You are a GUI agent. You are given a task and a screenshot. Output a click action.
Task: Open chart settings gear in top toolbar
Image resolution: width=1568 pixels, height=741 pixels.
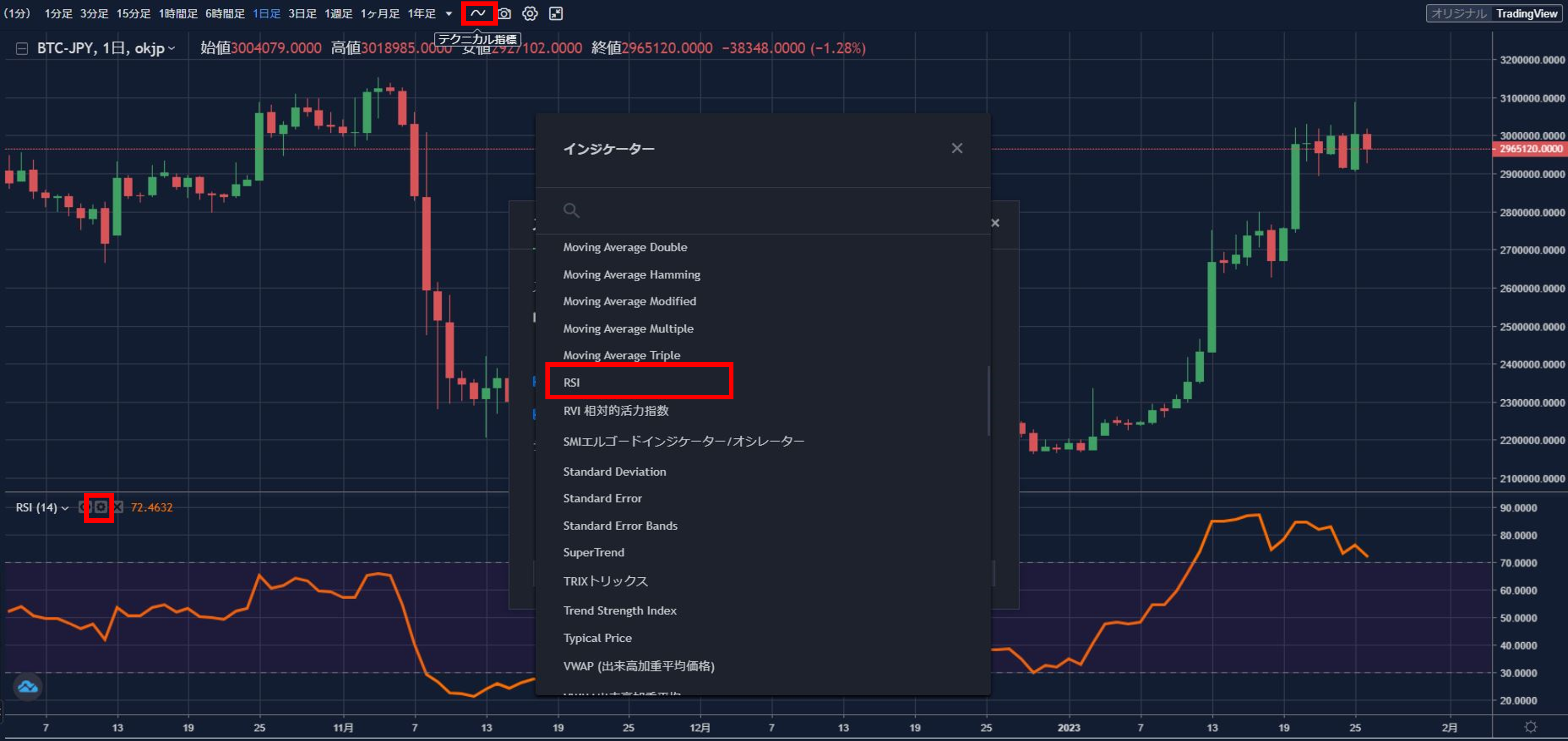[529, 13]
